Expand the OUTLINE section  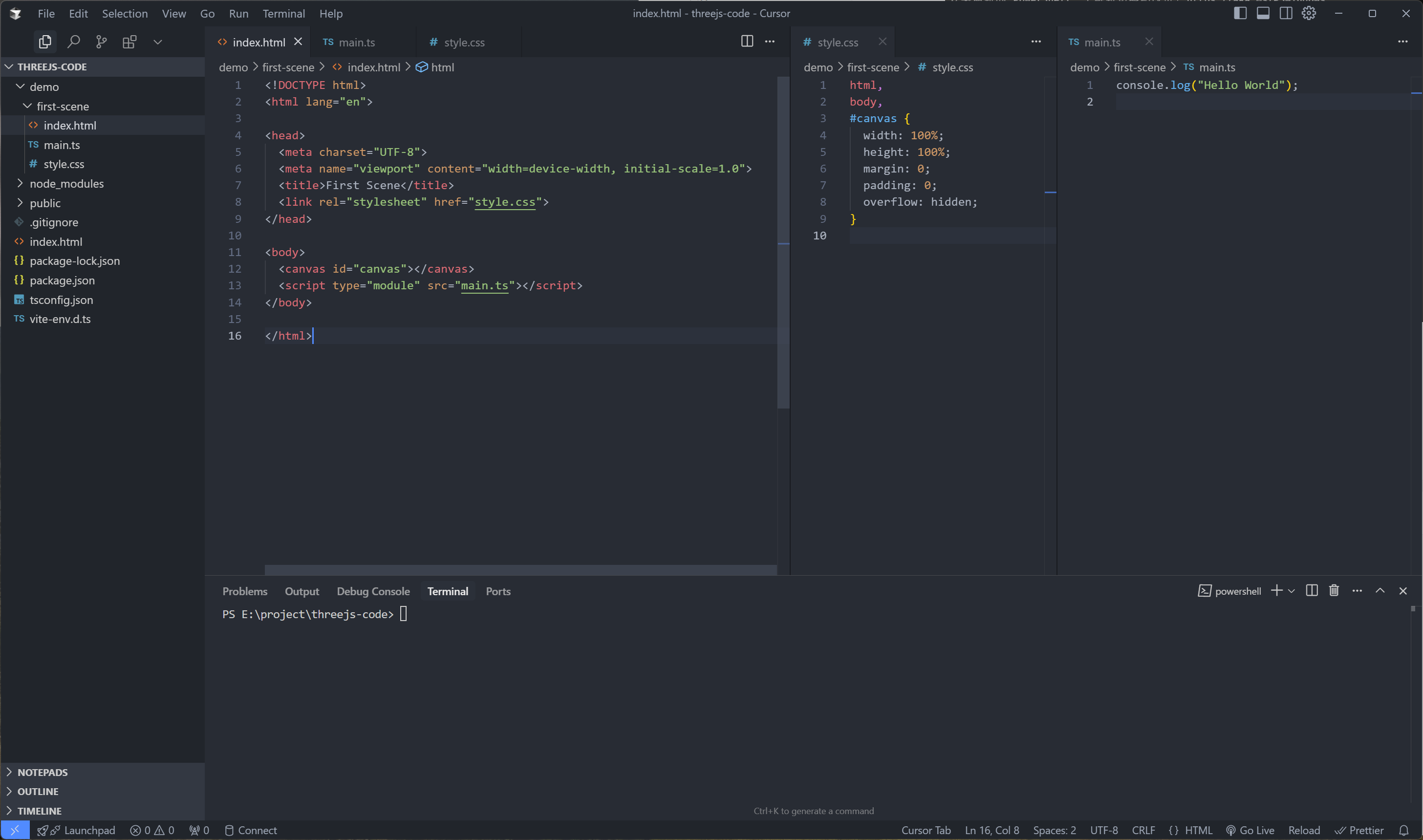[103, 791]
